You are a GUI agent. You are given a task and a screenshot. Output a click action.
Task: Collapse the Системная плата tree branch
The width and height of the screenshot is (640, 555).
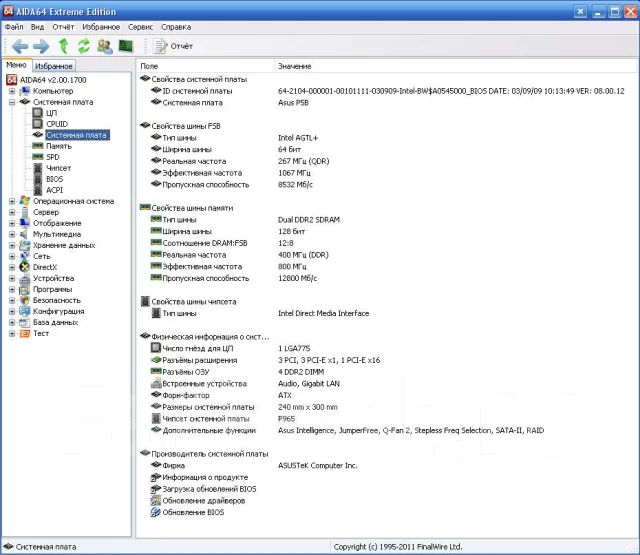click(x=12, y=102)
